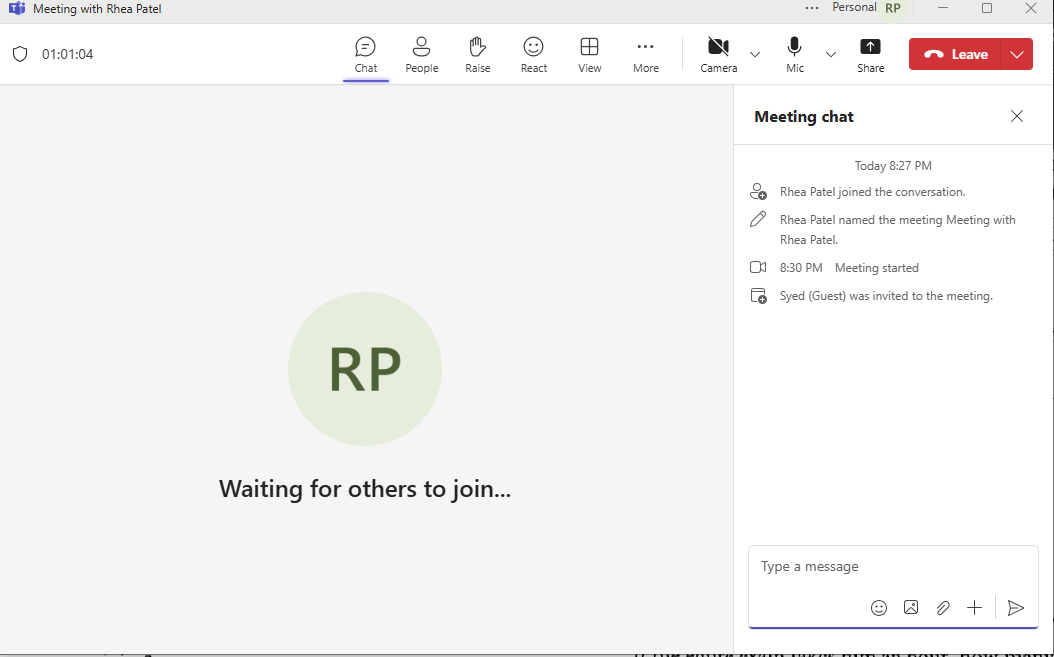The image size is (1054, 657).
Task: Expand Mic options dropdown arrow
Action: click(830, 54)
